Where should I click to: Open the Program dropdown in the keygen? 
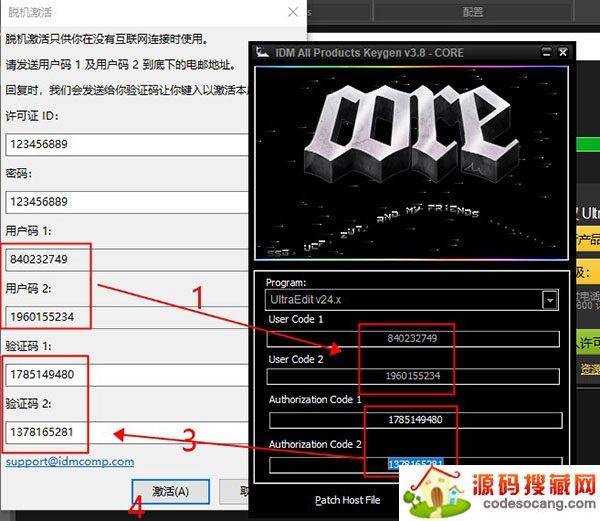(550, 300)
